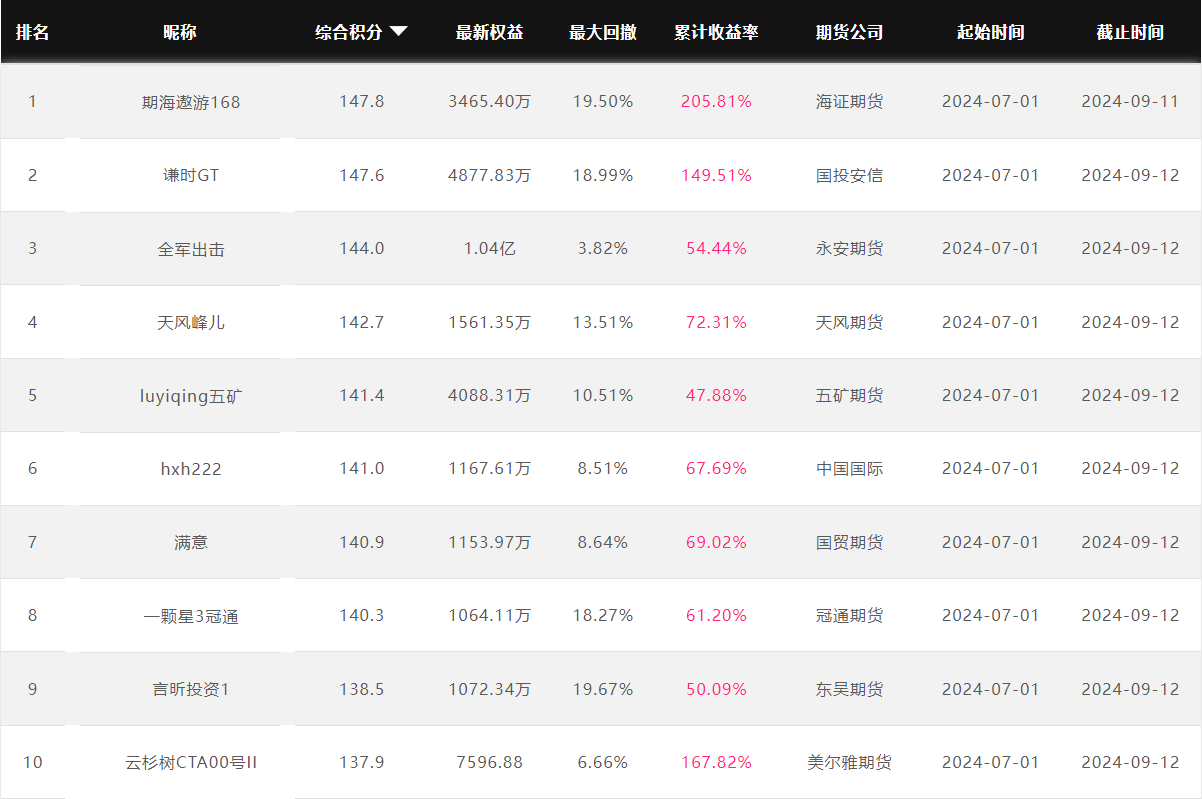This screenshot has width=1202, height=799.
Task: Select equity value 7596.88
Action: 490,762
